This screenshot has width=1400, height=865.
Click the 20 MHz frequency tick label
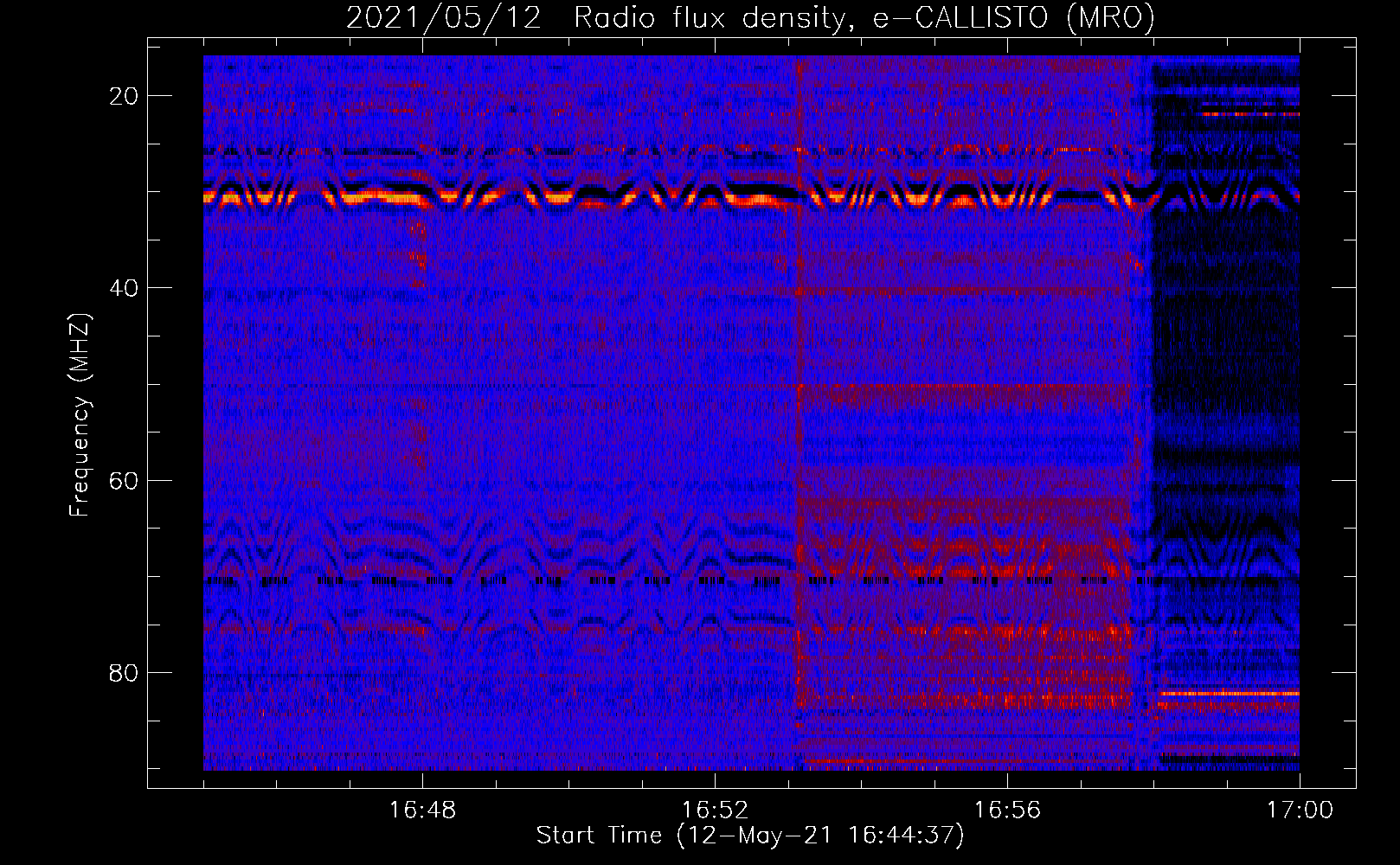tap(124, 96)
